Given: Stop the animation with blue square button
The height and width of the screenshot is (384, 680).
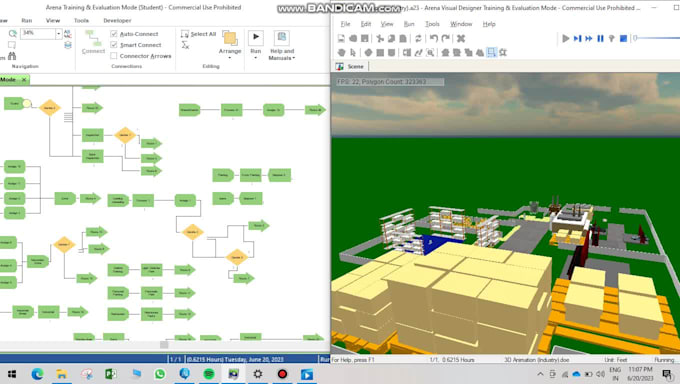Looking at the screenshot, I should [623, 39].
